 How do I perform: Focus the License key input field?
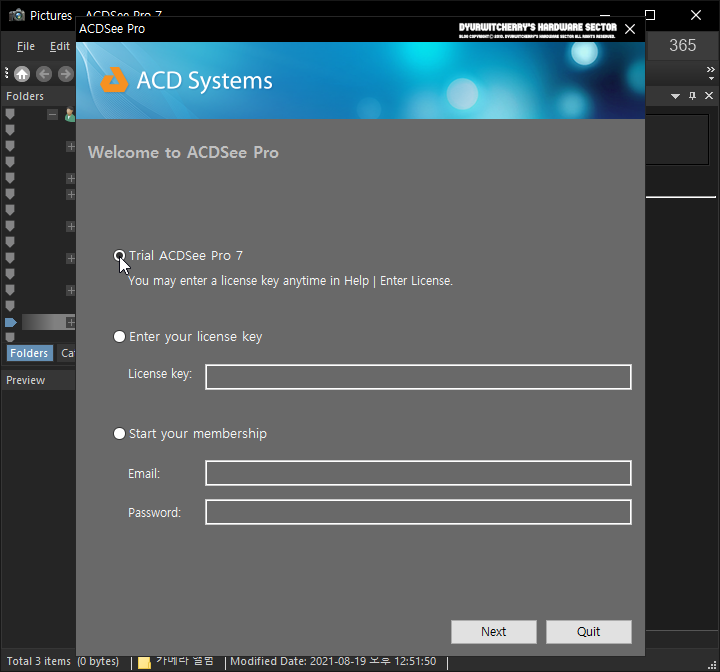click(x=418, y=377)
